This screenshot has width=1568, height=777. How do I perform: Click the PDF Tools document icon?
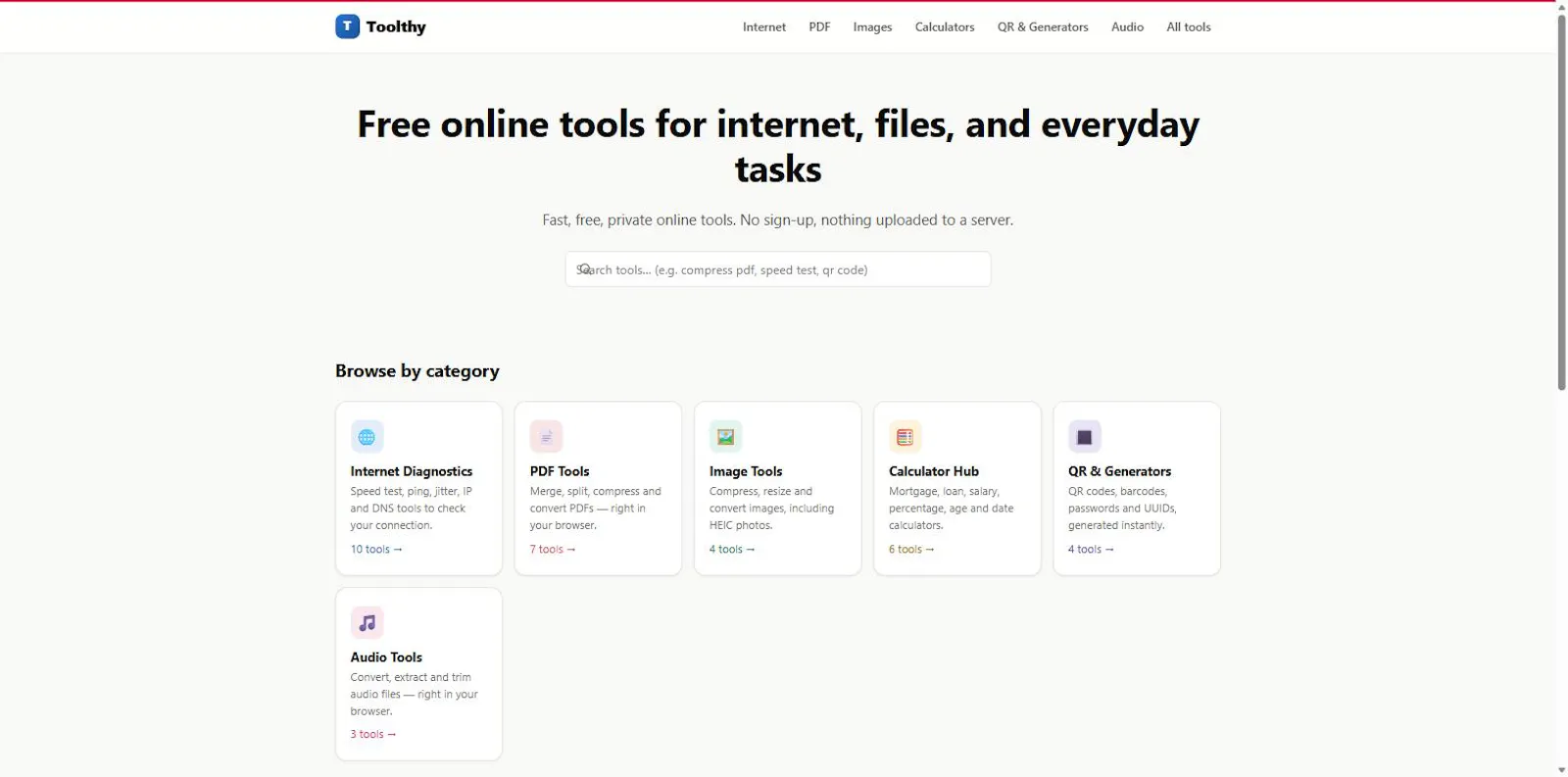click(546, 437)
